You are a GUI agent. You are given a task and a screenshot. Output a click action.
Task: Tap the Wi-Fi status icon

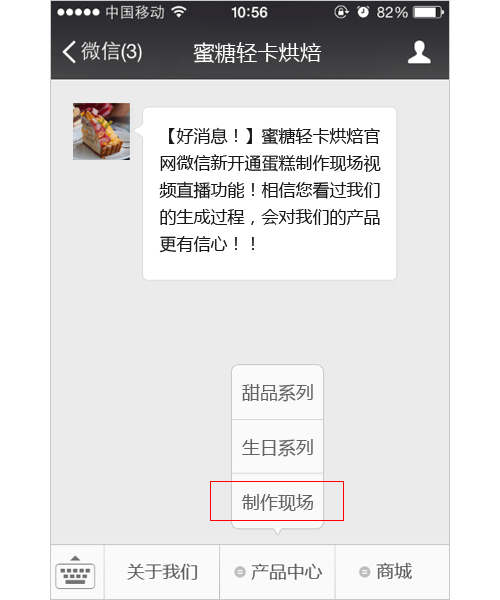pyautogui.click(x=179, y=12)
